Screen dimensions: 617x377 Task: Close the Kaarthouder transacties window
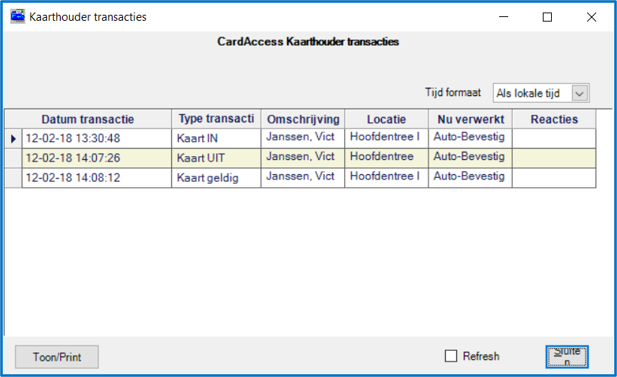[591, 17]
